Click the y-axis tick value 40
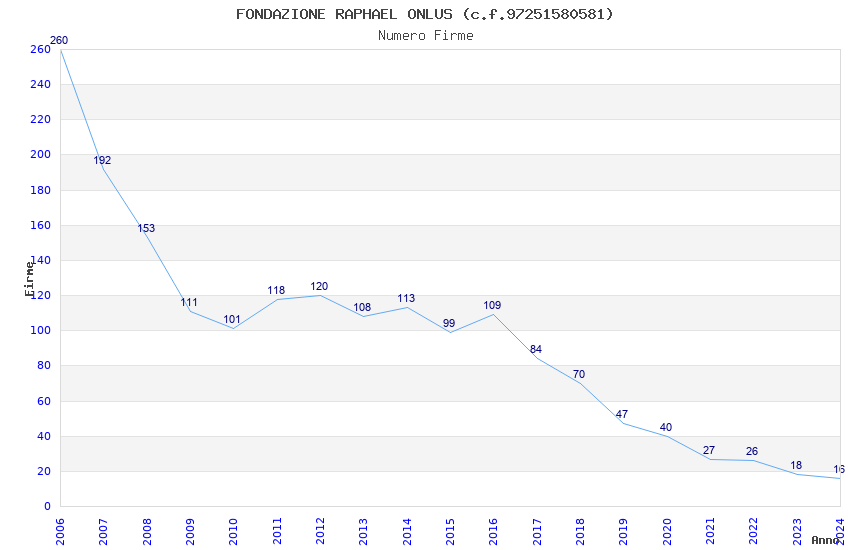The image size is (850, 550). 44,436
